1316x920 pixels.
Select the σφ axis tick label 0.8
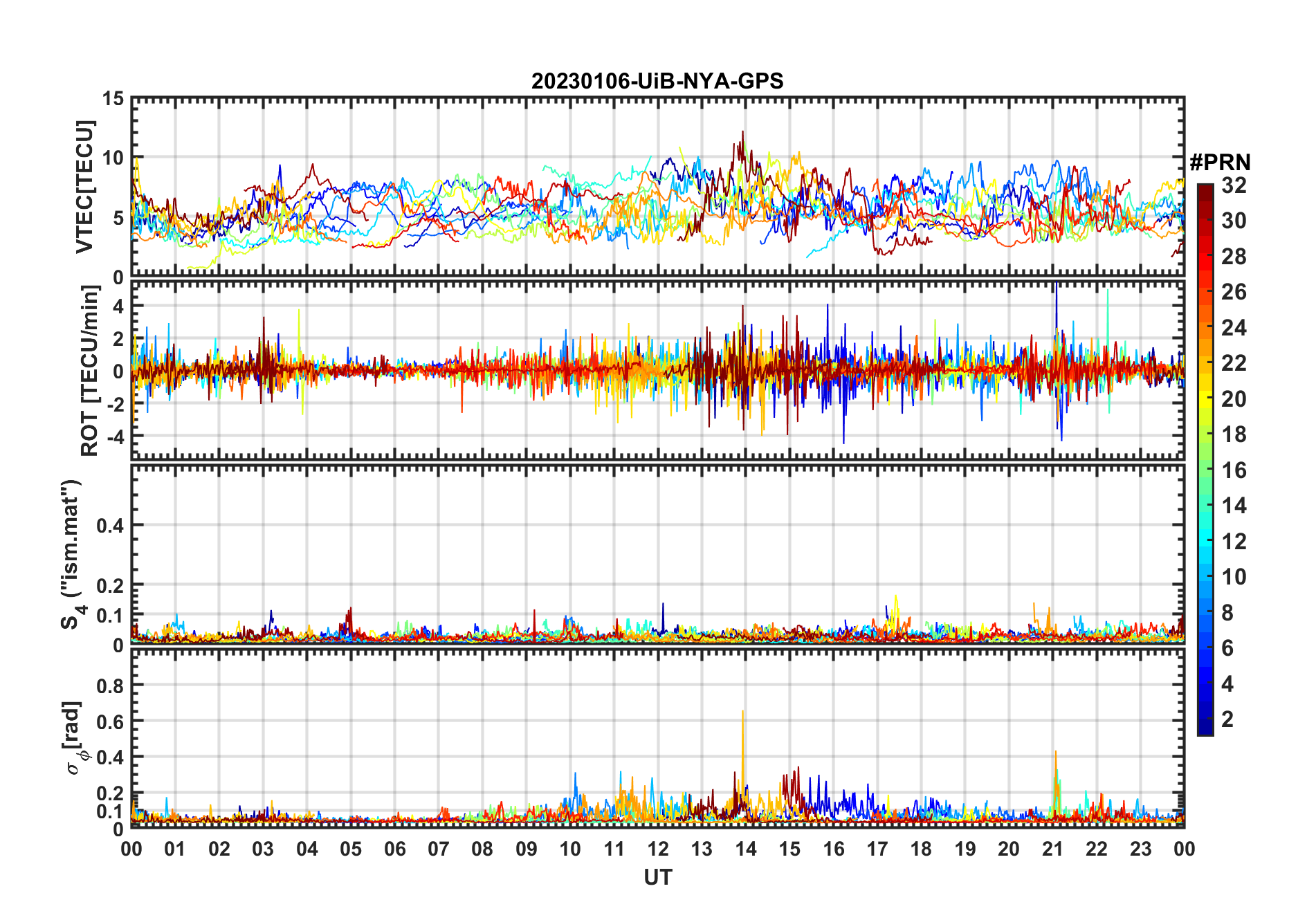coord(110,686)
